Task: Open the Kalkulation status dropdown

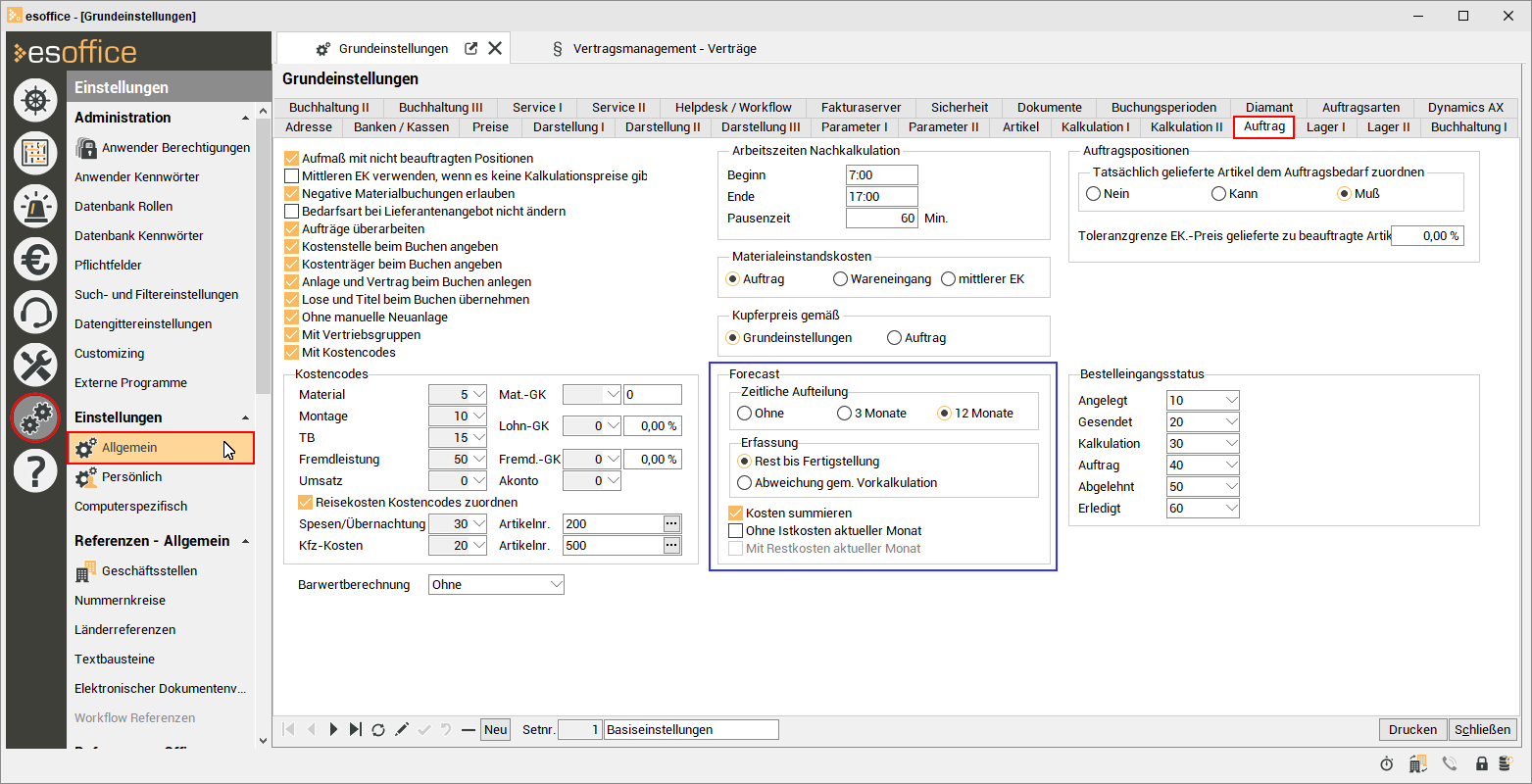Action: [x=1231, y=444]
